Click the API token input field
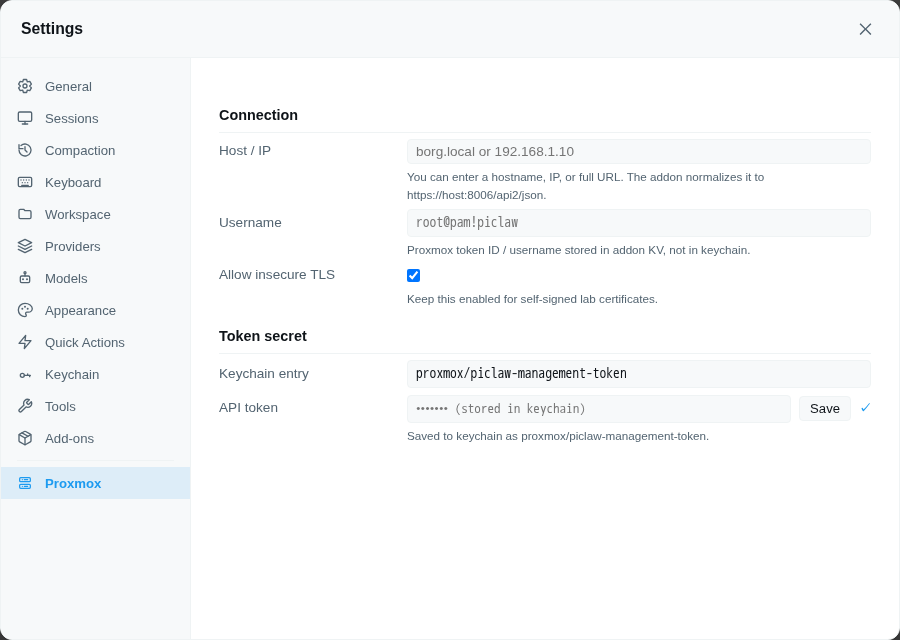Screen dimensions: 900x640 [599, 409]
